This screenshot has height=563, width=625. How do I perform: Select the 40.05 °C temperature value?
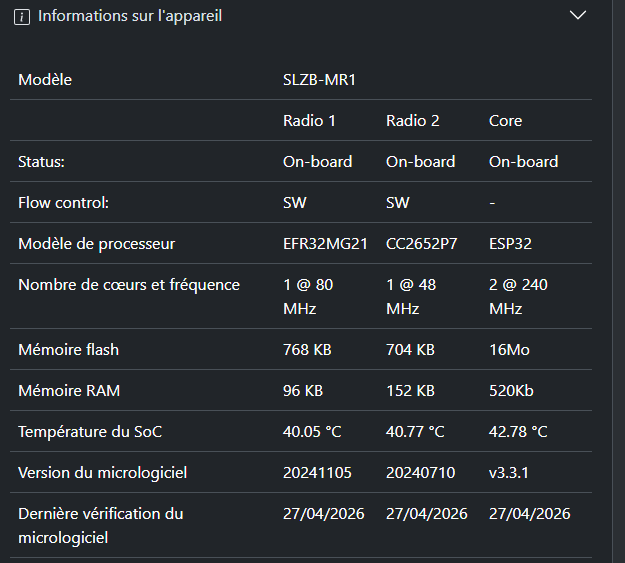click(312, 432)
